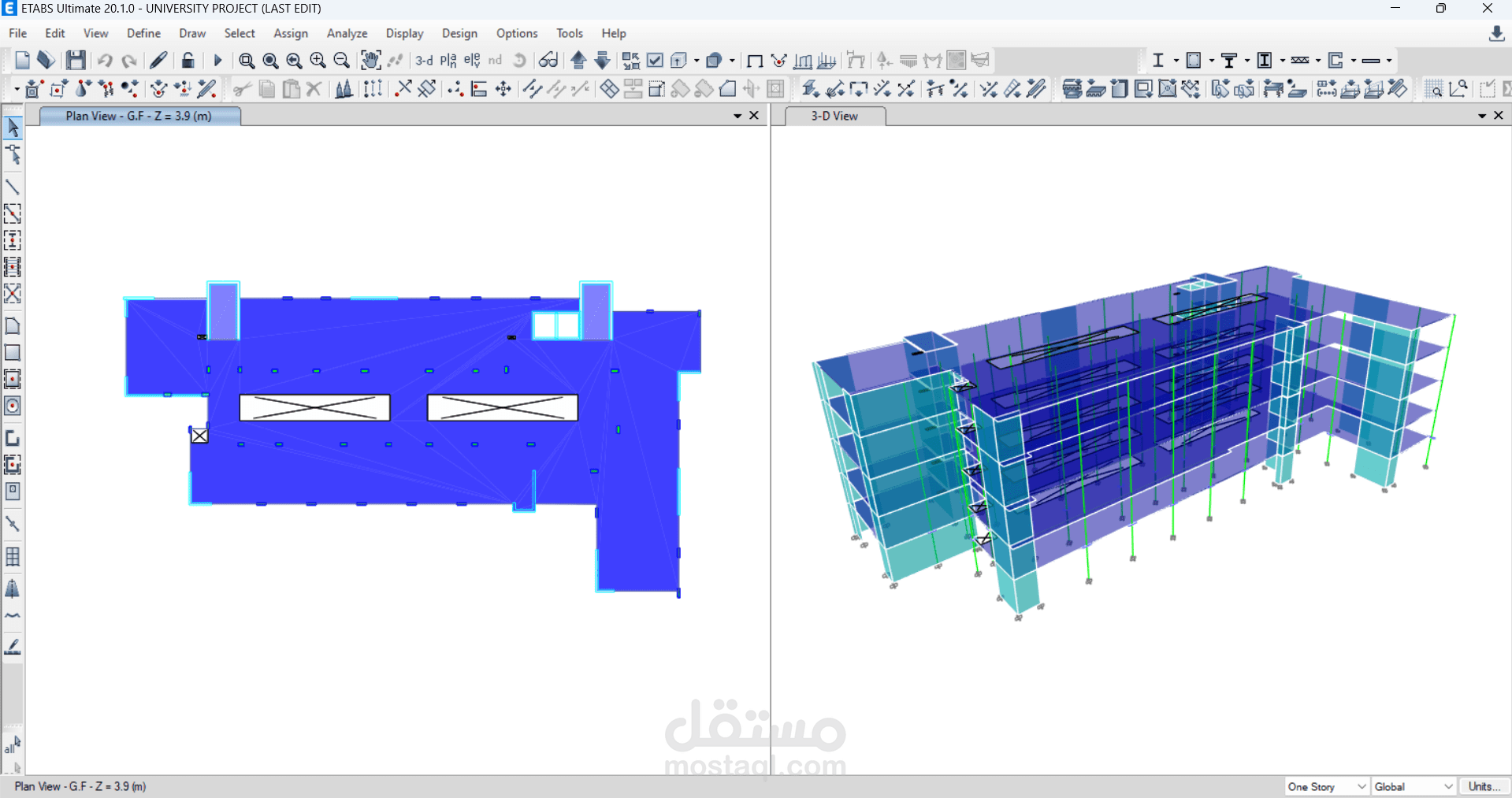Screen dimensions: 1512x798
Task: Click the Zoom In magnifier with plus
Action: pyautogui.click(x=318, y=61)
